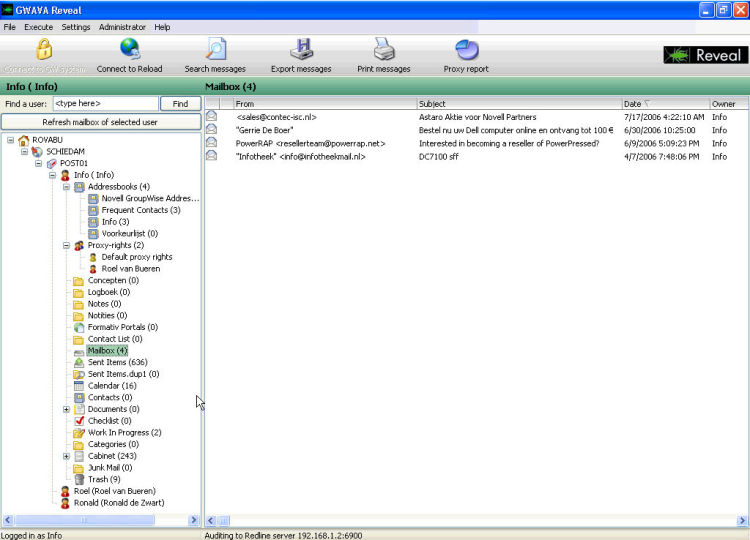Click the Checklist red checkmark icon
750x540 pixels.
[79, 421]
